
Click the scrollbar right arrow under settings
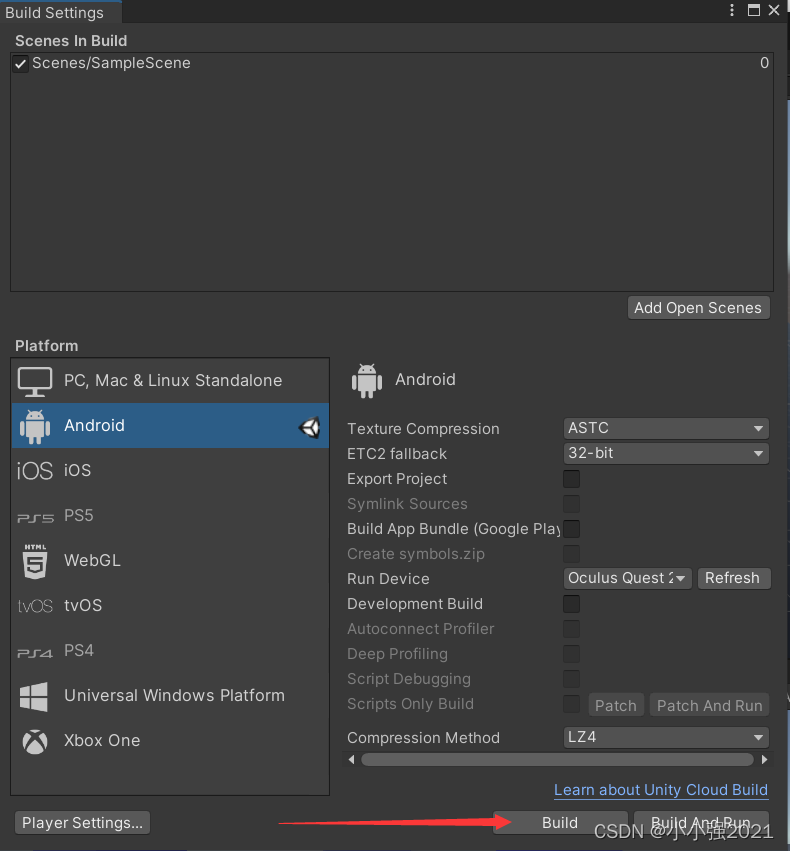pyautogui.click(x=764, y=760)
